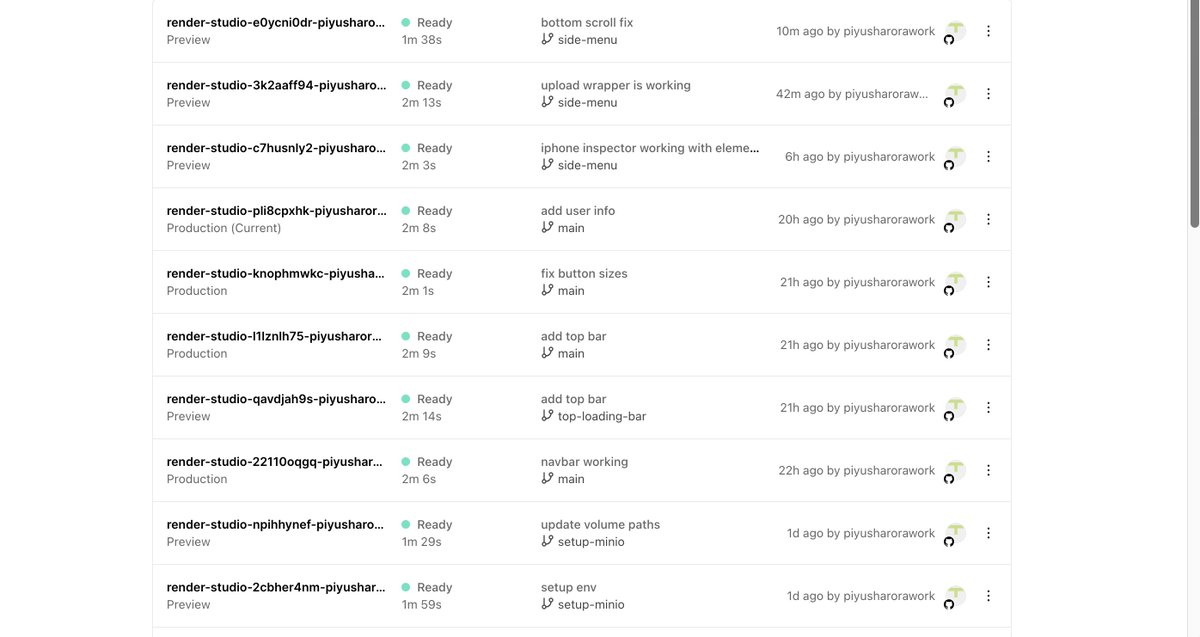Click the Ready status with 1m 59s duration
This screenshot has width=1200, height=637.
pos(427,587)
